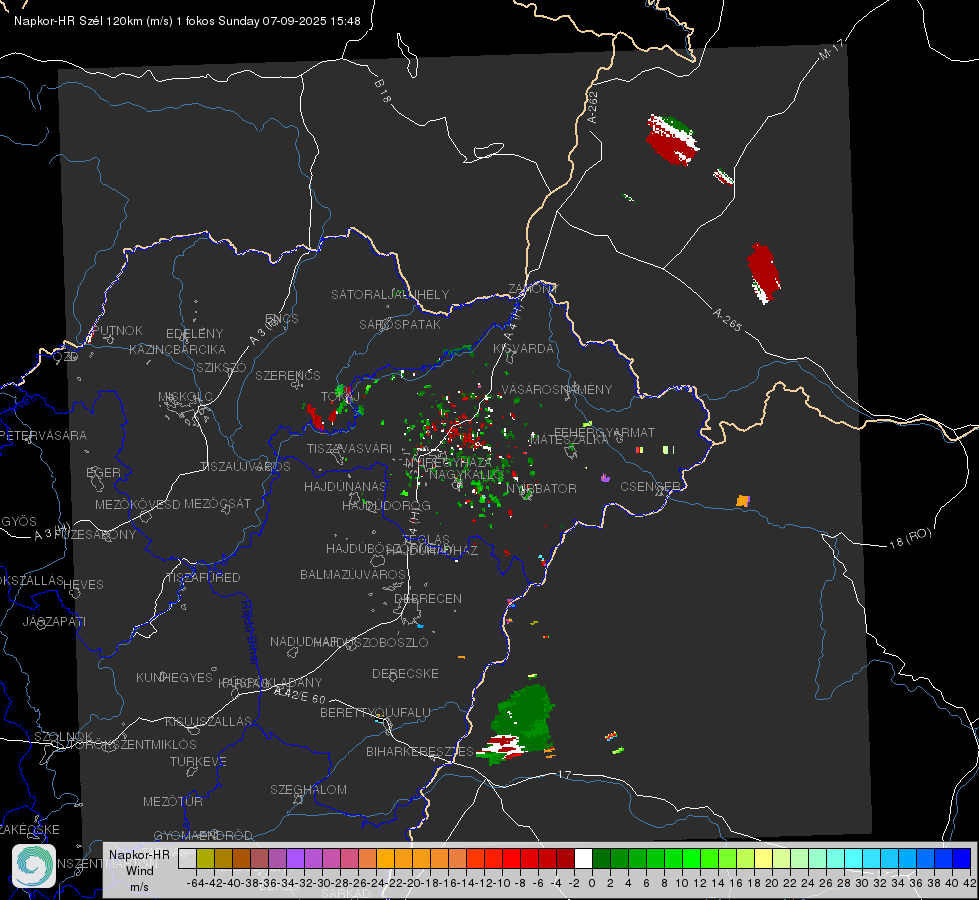
Task: Click the dark red echo beside A-265 label
Action: click(x=764, y=273)
